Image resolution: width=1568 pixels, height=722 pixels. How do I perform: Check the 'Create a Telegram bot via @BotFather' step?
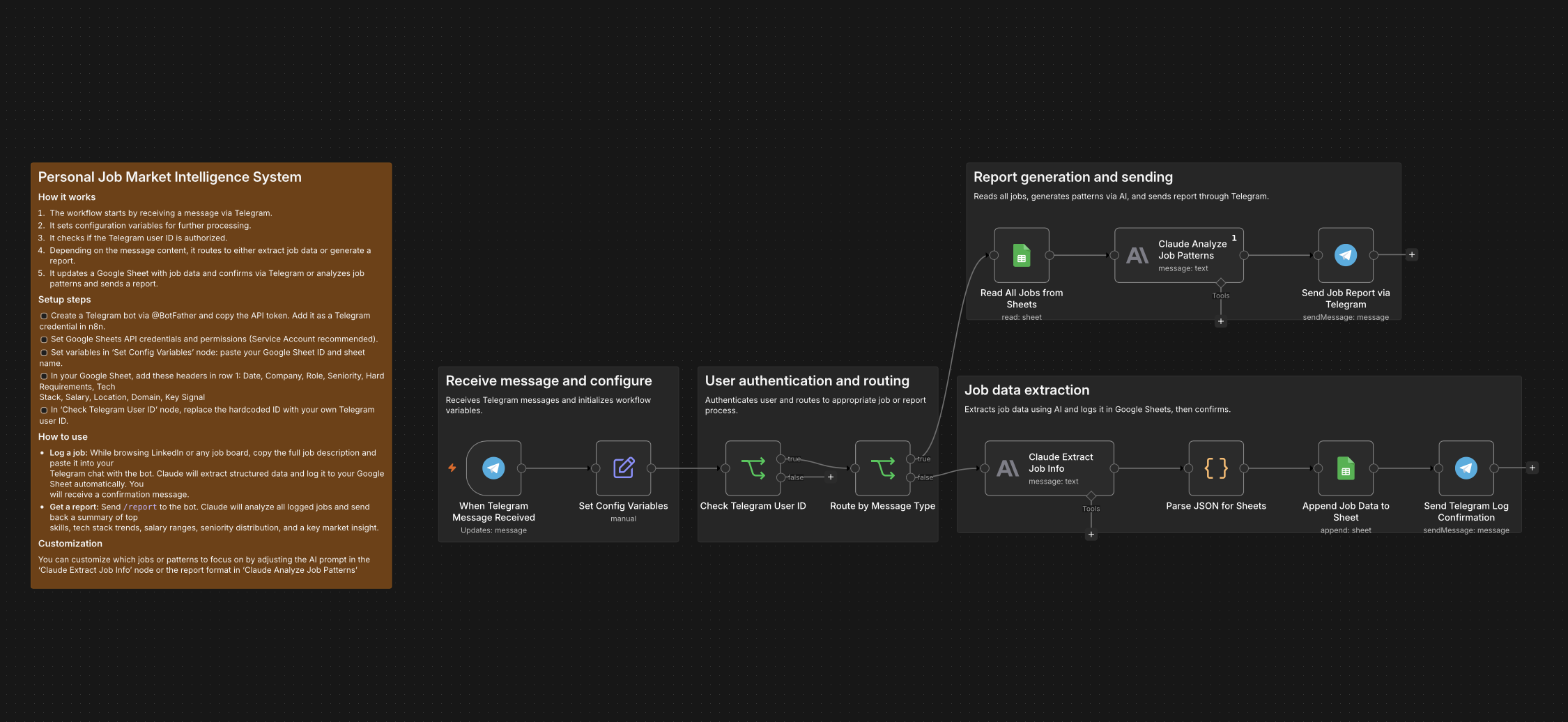tap(44, 316)
